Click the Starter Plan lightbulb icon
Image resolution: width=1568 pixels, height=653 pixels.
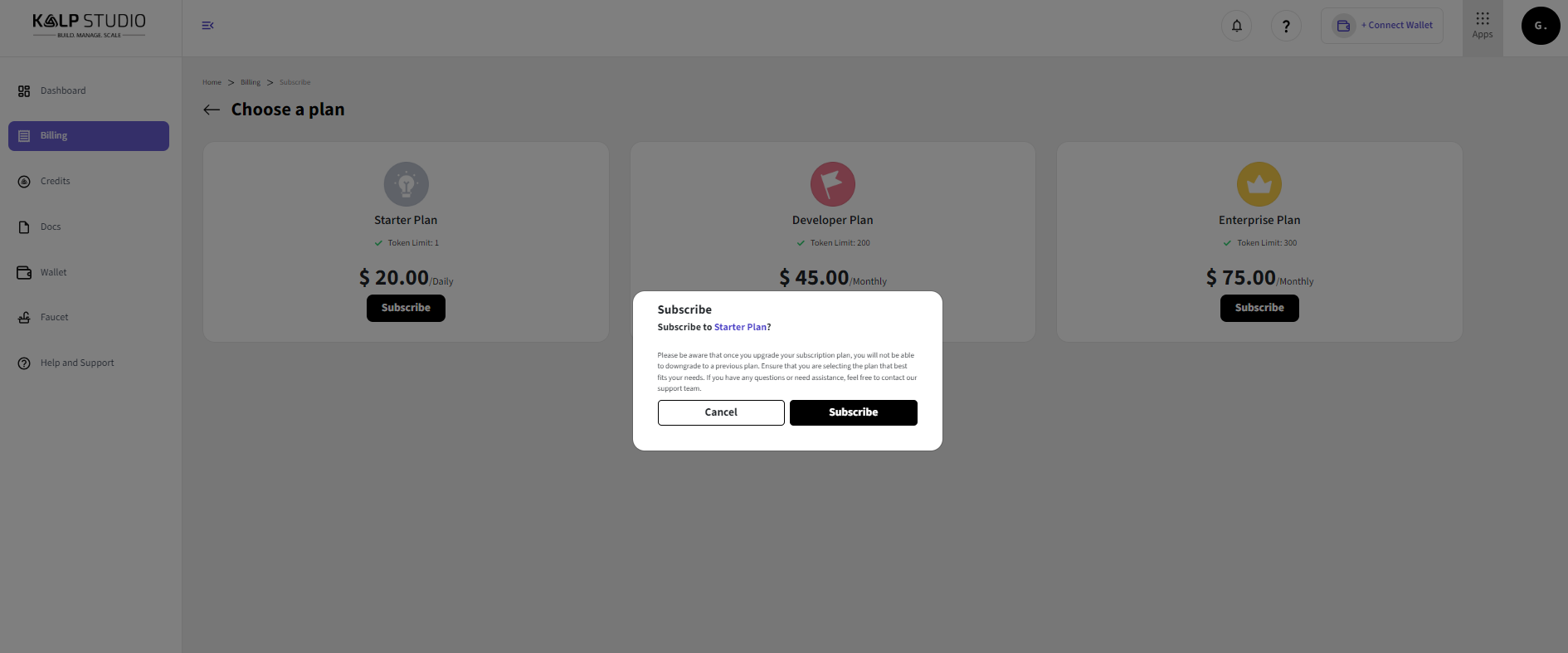pos(407,184)
